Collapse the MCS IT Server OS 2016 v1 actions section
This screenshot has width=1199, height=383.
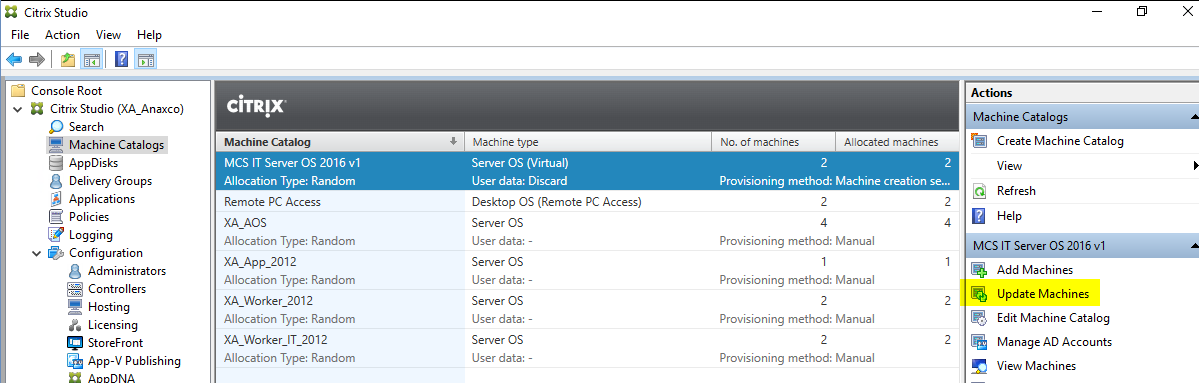[1194, 246]
